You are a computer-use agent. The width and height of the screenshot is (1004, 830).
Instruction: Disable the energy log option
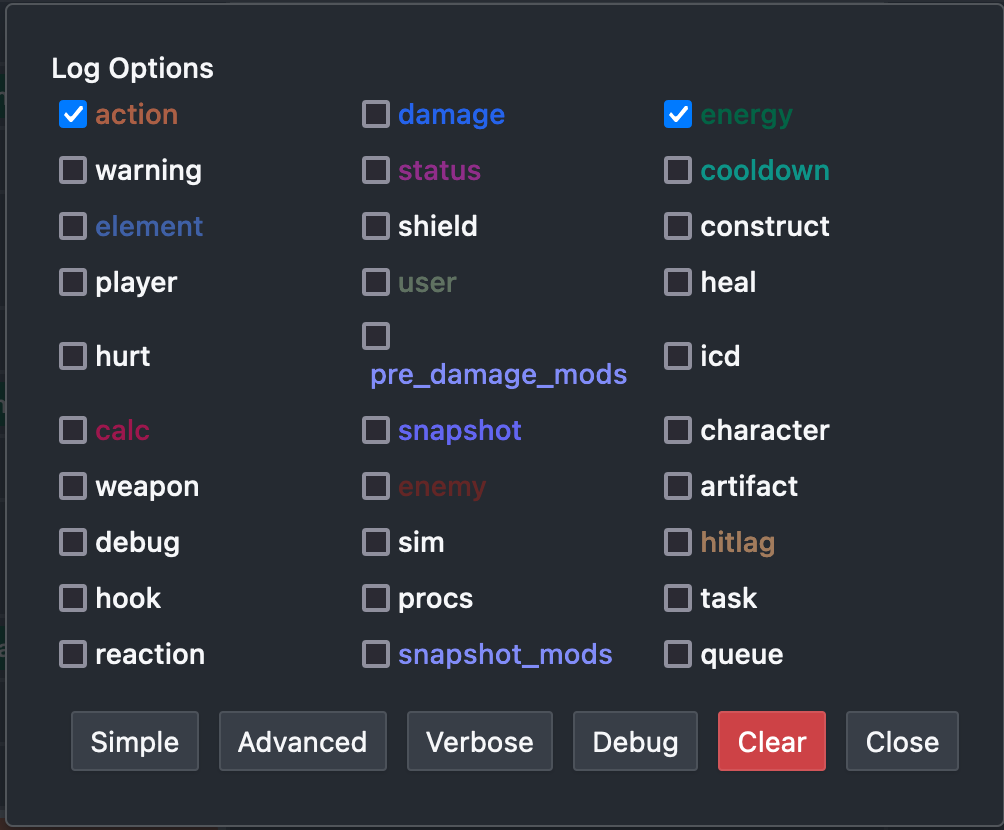coord(677,114)
